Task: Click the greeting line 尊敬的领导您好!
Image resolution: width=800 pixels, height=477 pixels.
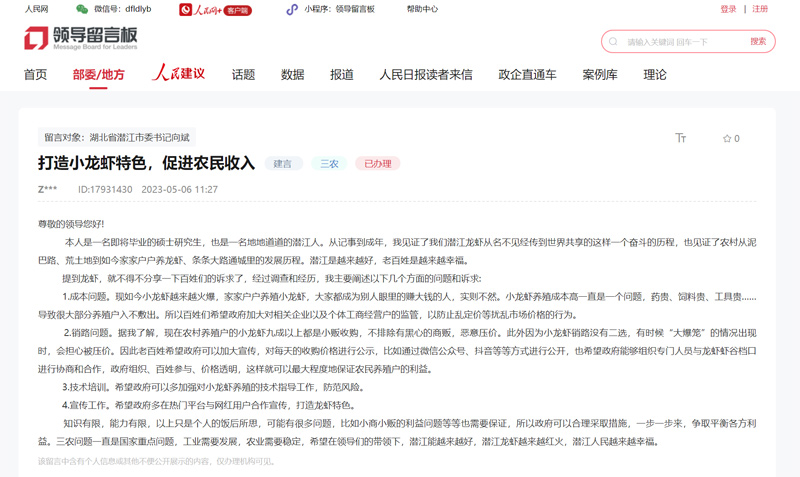Action: (71, 224)
